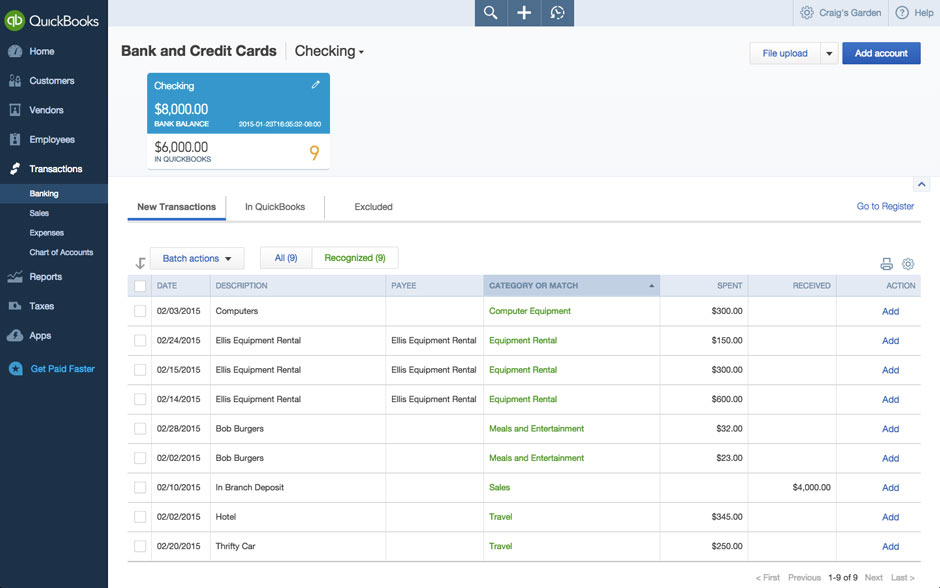The image size is (940, 588).
Task: Click Go to Register link
Action: (885, 206)
